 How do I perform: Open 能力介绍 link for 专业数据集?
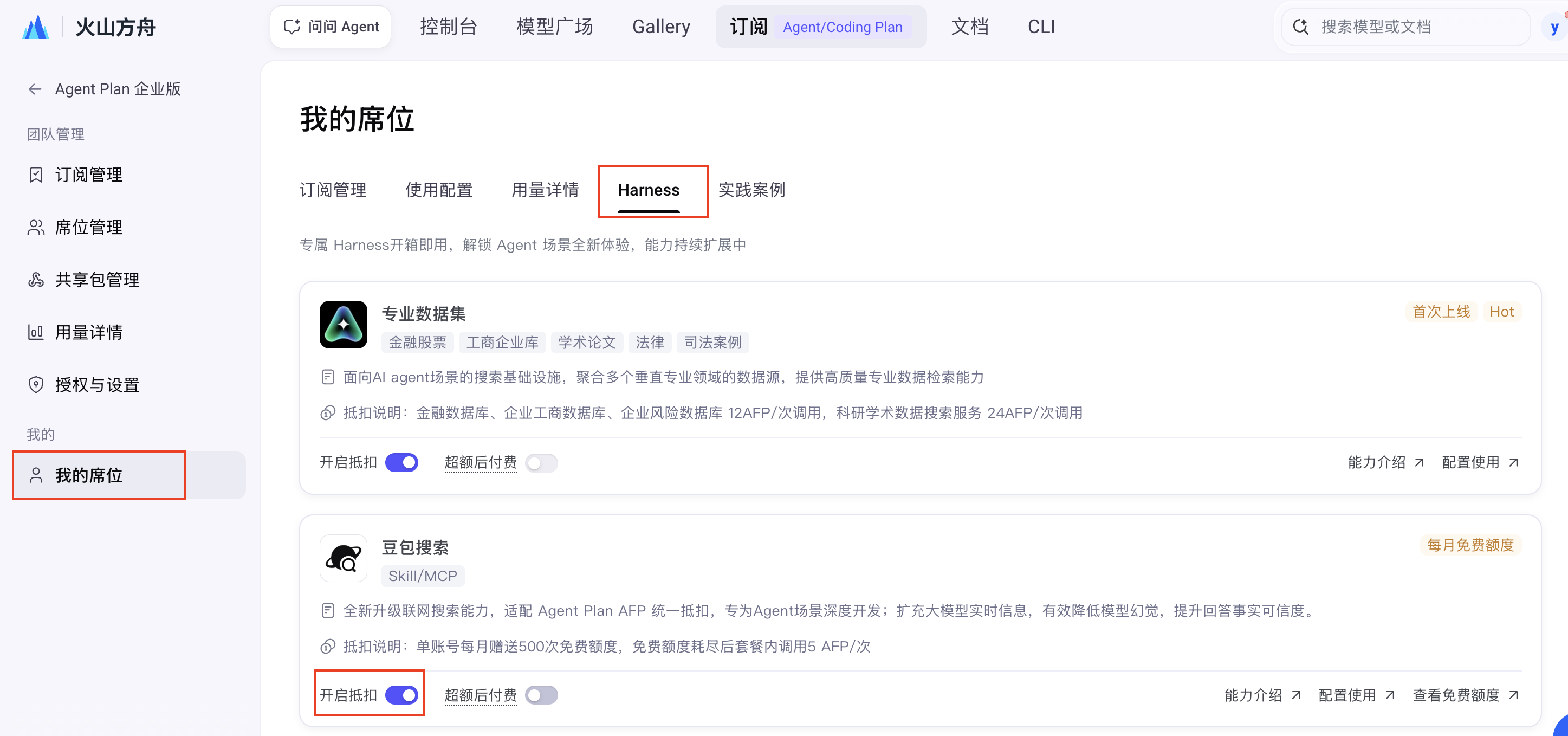coord(1385,463)
